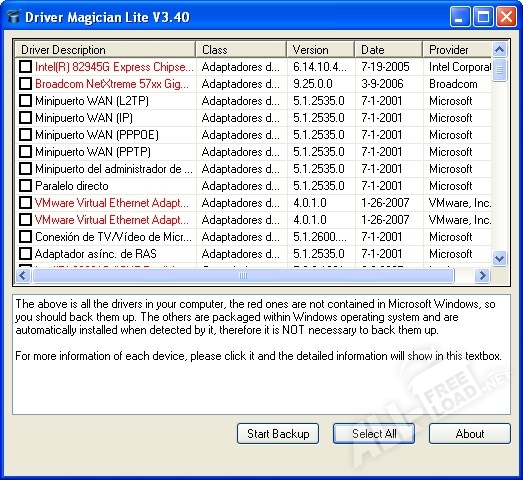Minimize the Driver Magician Lite window
The height and width of the screenshot is (480, 523).
click(460, 16)
